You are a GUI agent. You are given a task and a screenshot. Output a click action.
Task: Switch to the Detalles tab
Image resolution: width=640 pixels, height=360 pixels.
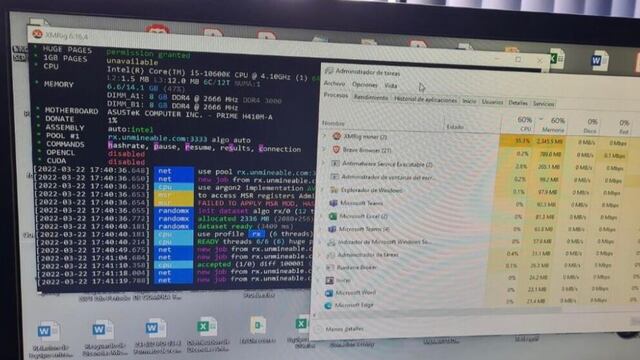point(518,103)
